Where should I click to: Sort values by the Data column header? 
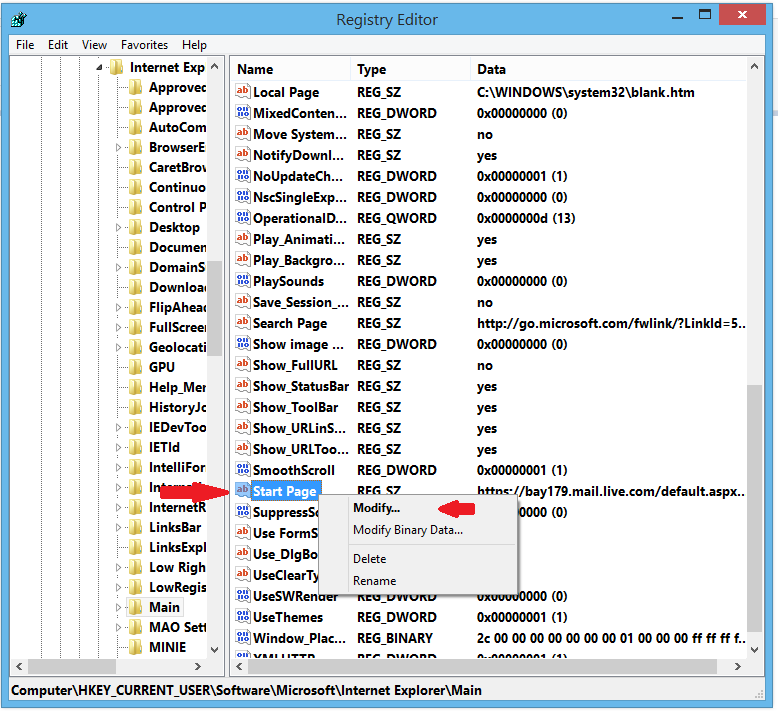[608, 69]
